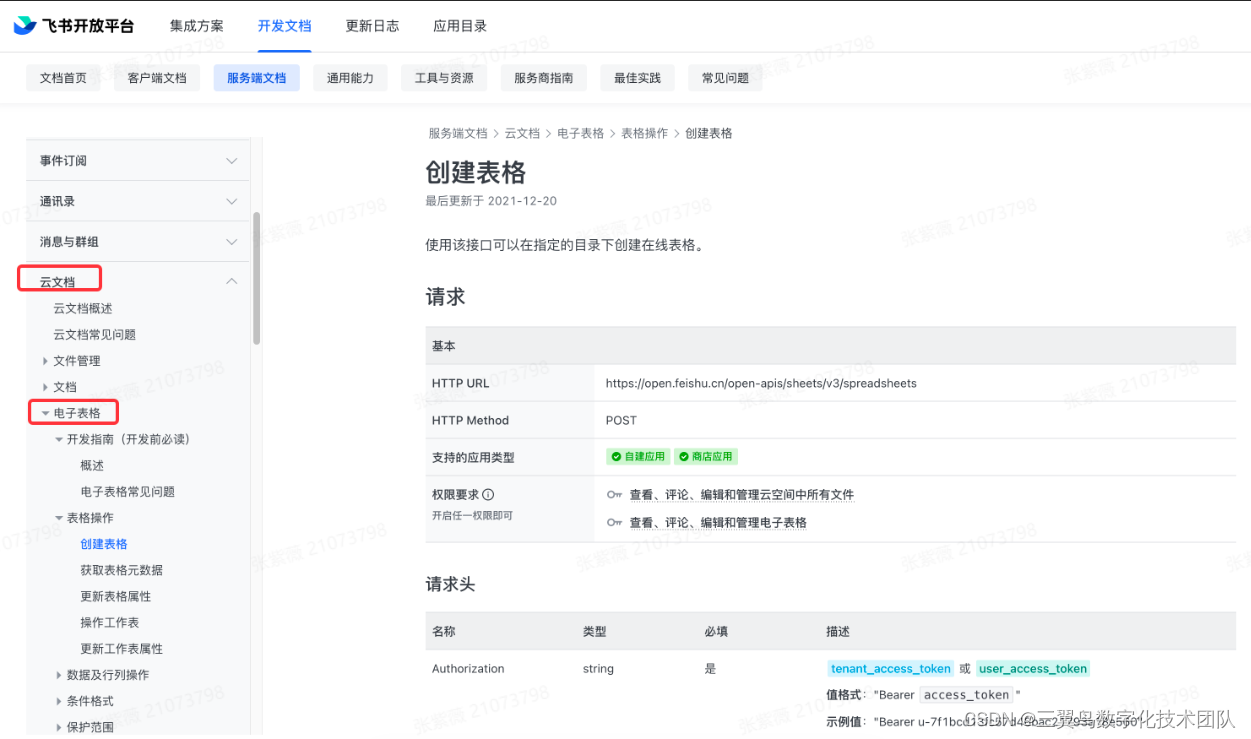Expand the 文档 tree arrow
Image resolution: width=1251 pixels, height=739 pixels.
(x=45, y=387)
